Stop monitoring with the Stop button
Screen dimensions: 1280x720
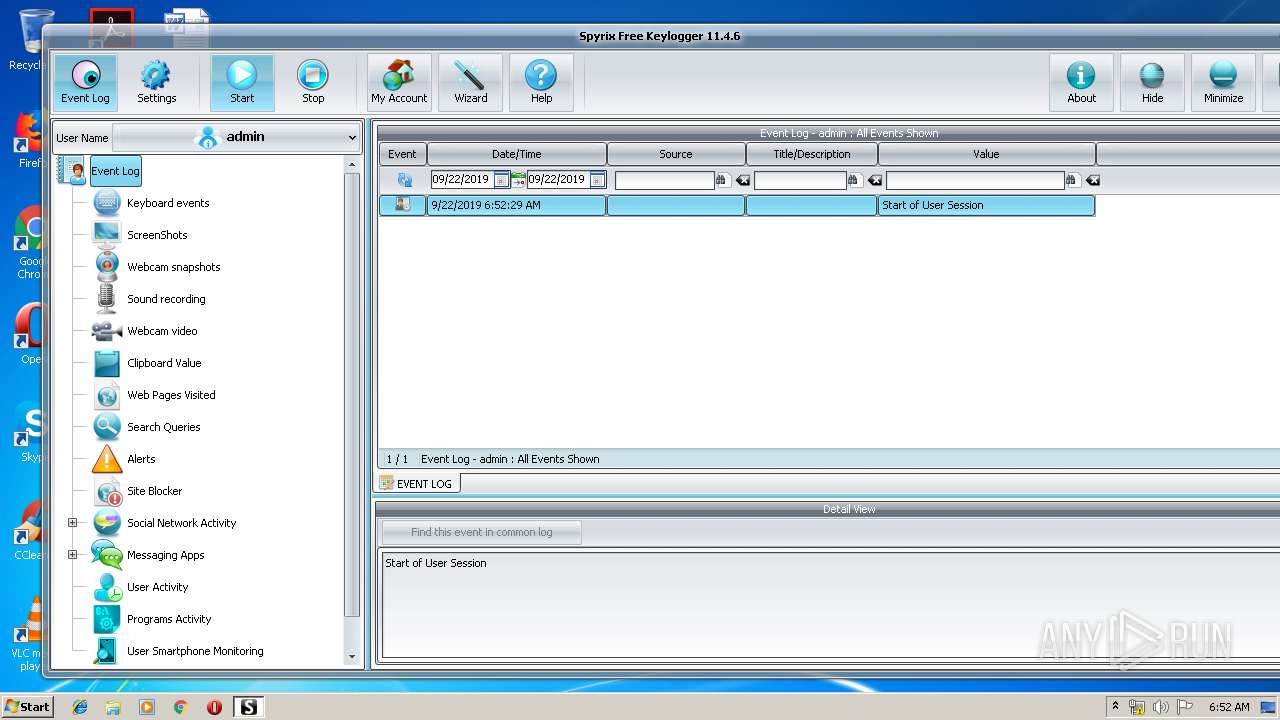point(313,82)
